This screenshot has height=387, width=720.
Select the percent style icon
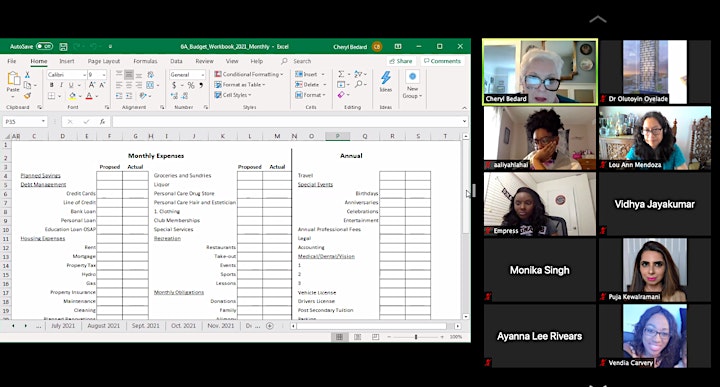191,85
